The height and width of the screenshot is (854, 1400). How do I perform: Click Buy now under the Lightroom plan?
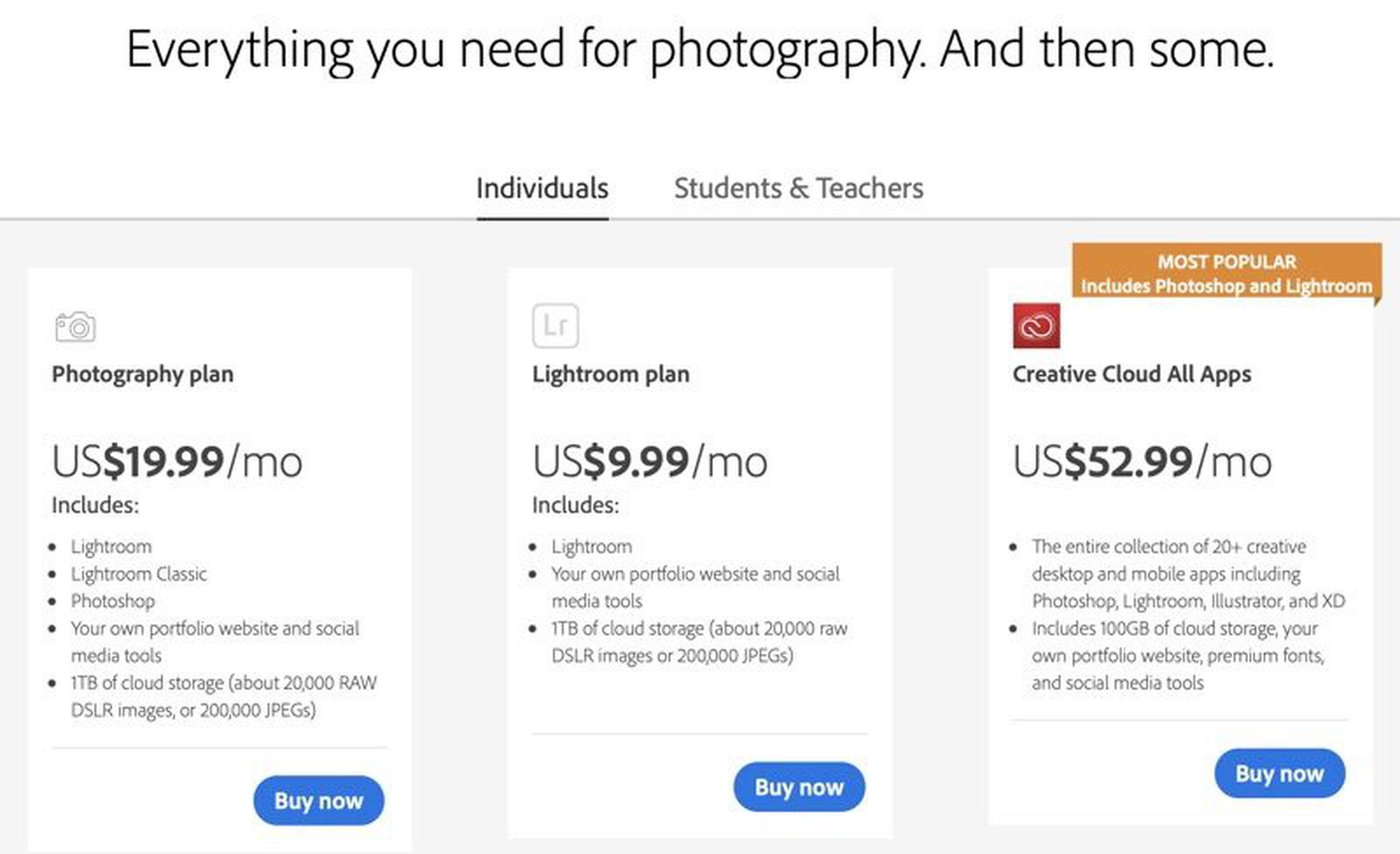coord(799,787)
